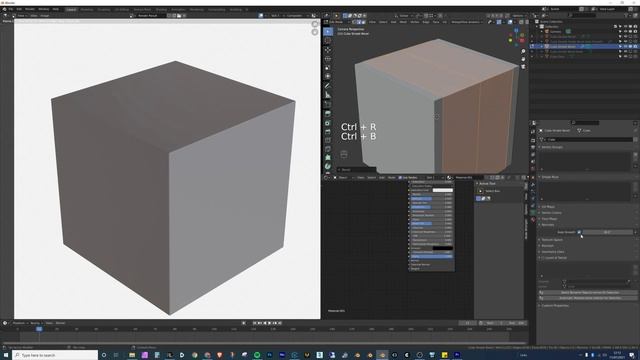Select the Spin tool
The width and height of the screenshot is (640, 360).
[x=328, y=166]
